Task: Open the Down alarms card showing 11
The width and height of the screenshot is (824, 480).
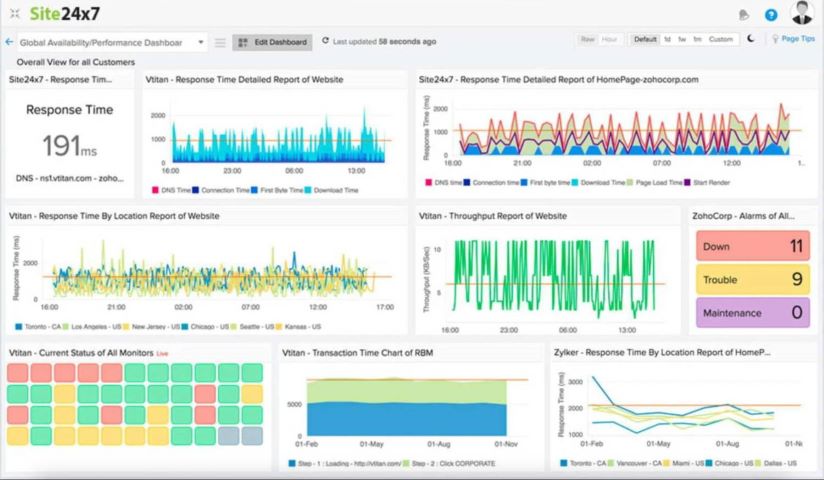Action: (x=753, y=246)
